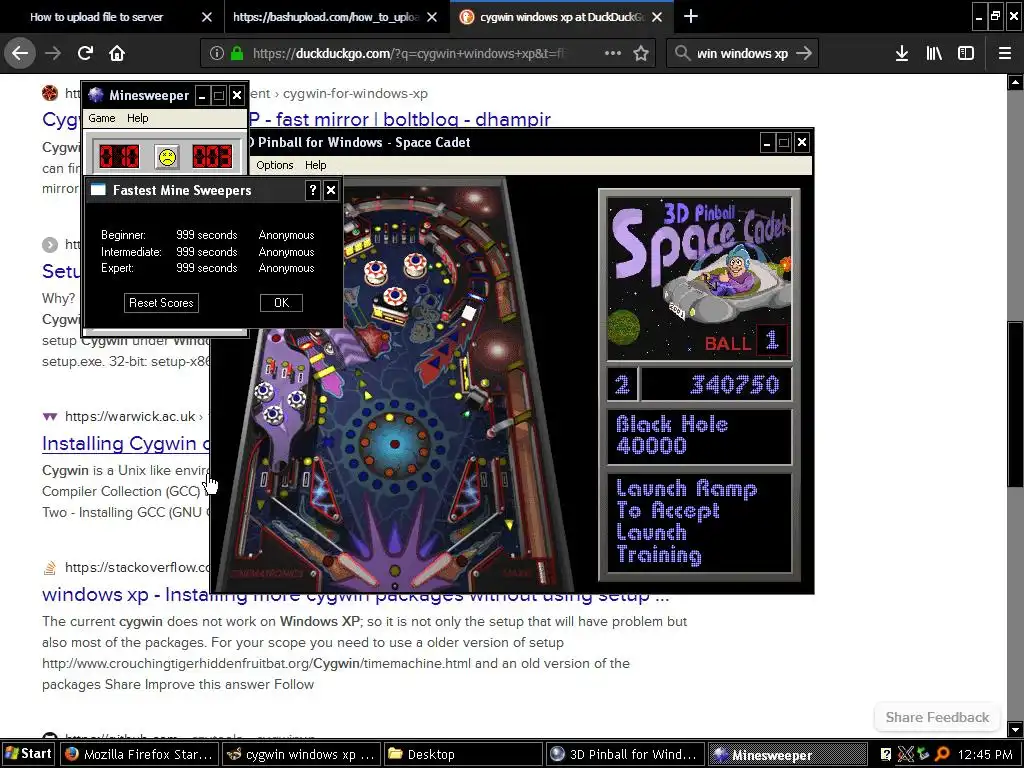This screenshot has width=1024, height=768.
Task: Open Firefox hamburger menu
Action: pyautogui.click(x=1005, y=53)
